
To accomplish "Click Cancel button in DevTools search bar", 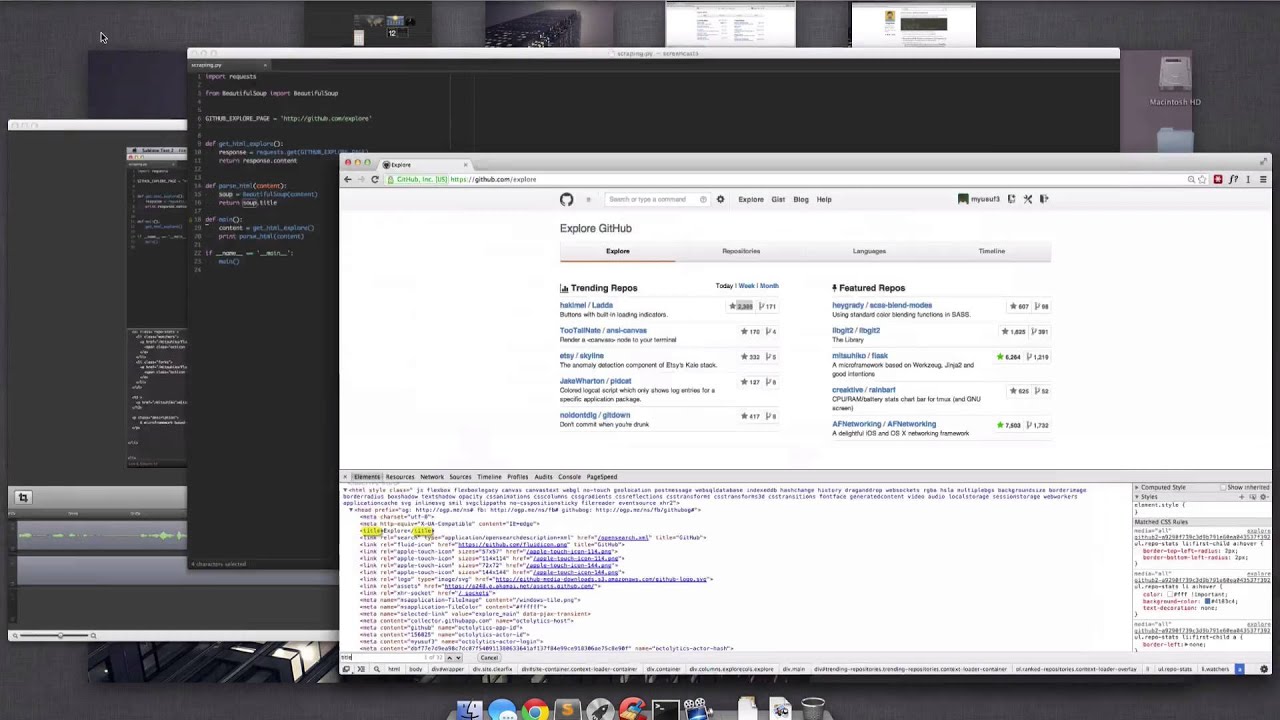I will point(489,658).
